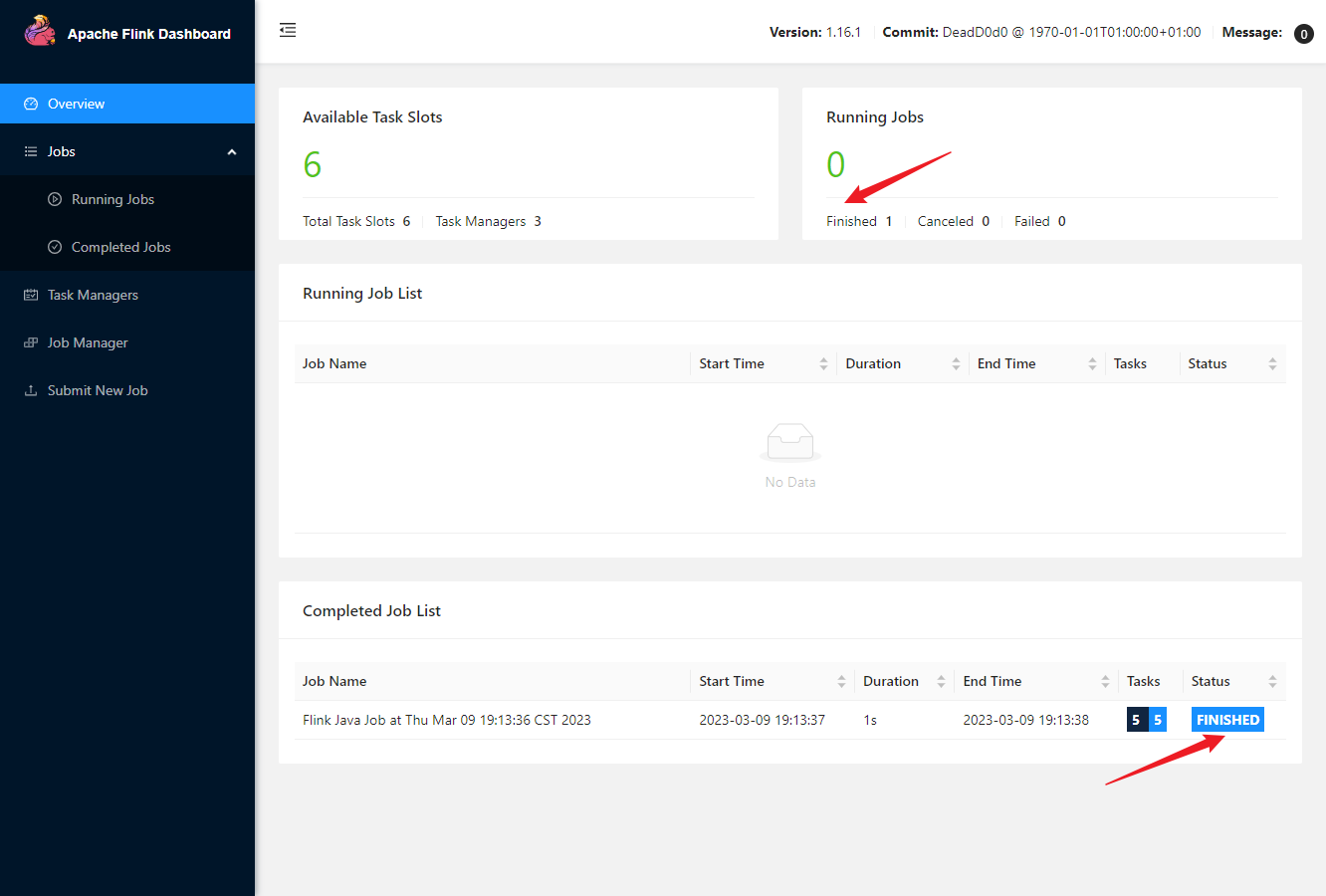Click the 1s duration cell
The image size is (1326, 896).
(x=870, y=720)
